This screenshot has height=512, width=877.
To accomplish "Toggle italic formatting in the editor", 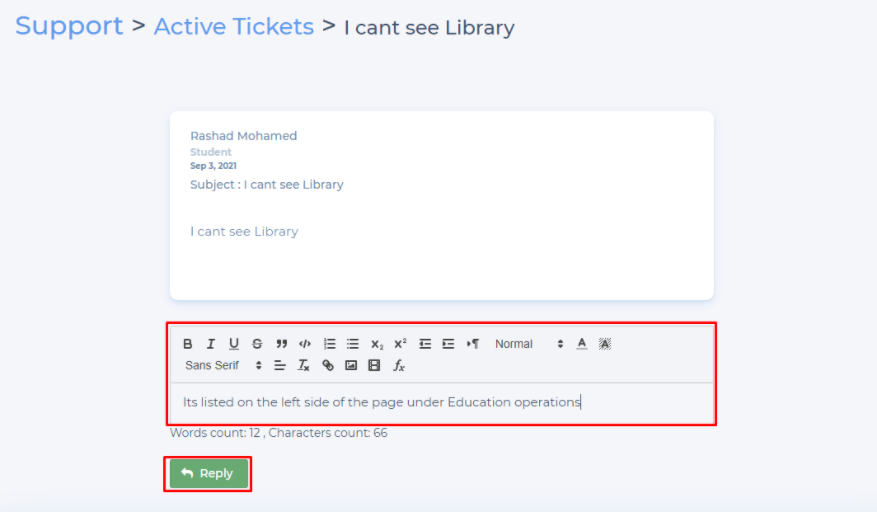I will 211,344.
